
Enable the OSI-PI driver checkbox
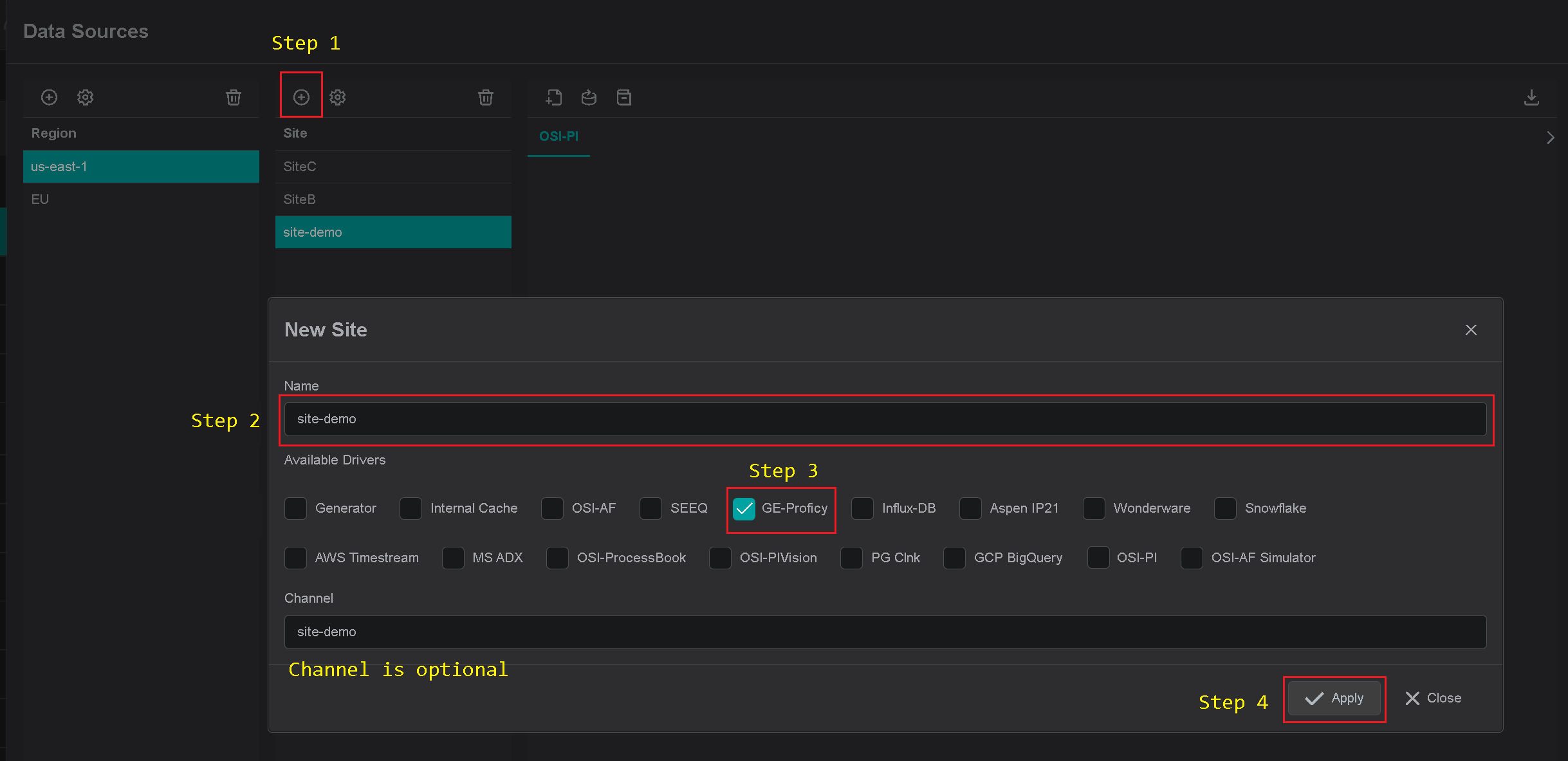point(1098,558)
